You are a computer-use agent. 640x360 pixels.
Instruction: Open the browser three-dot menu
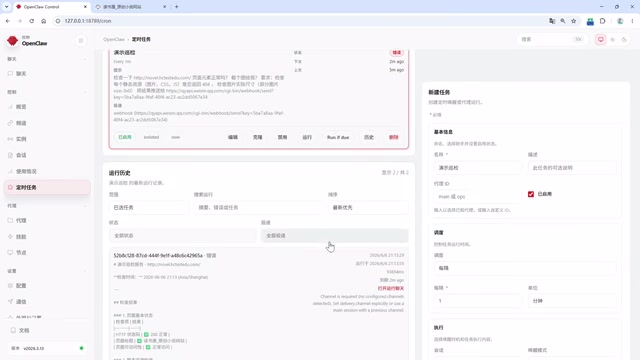coord(632,21)
